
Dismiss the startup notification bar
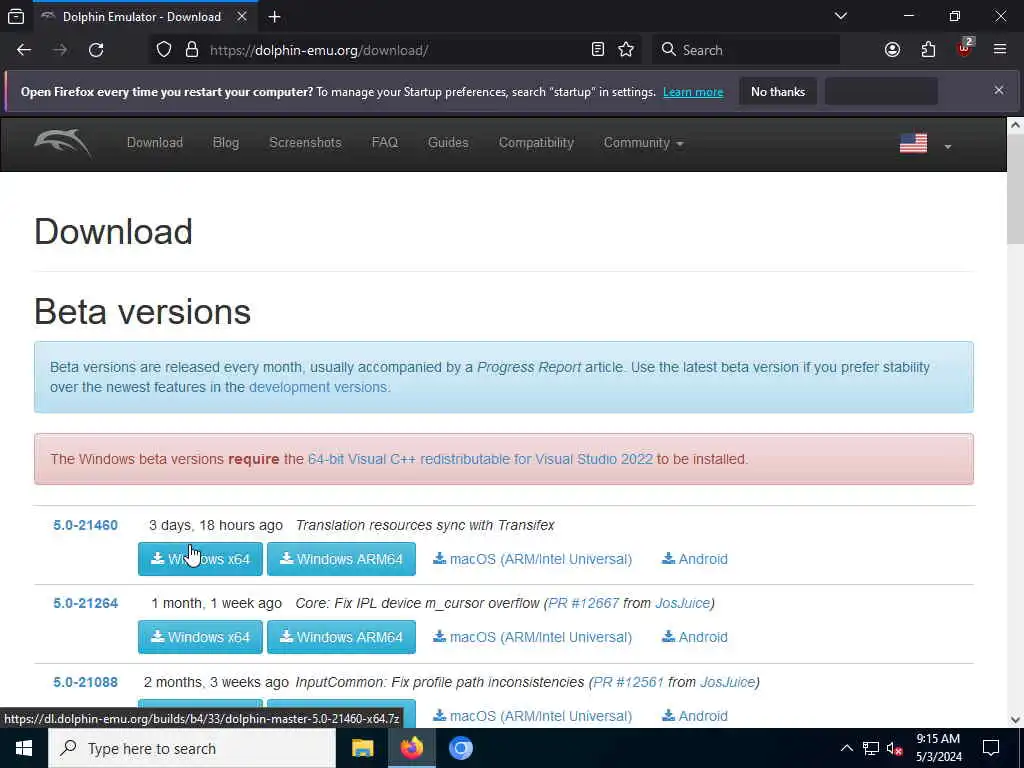click(x=999, y=90)
